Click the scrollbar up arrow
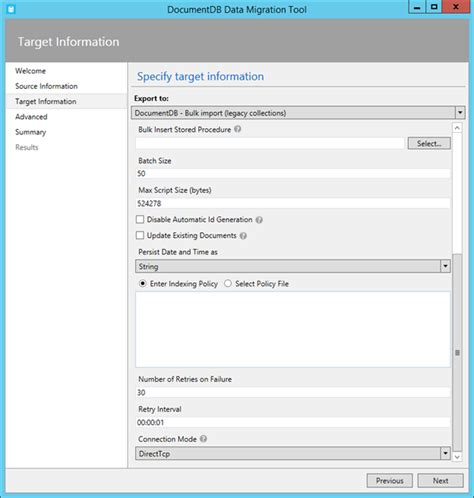Viewport: 474px width, 498px height. click(457, 128)
